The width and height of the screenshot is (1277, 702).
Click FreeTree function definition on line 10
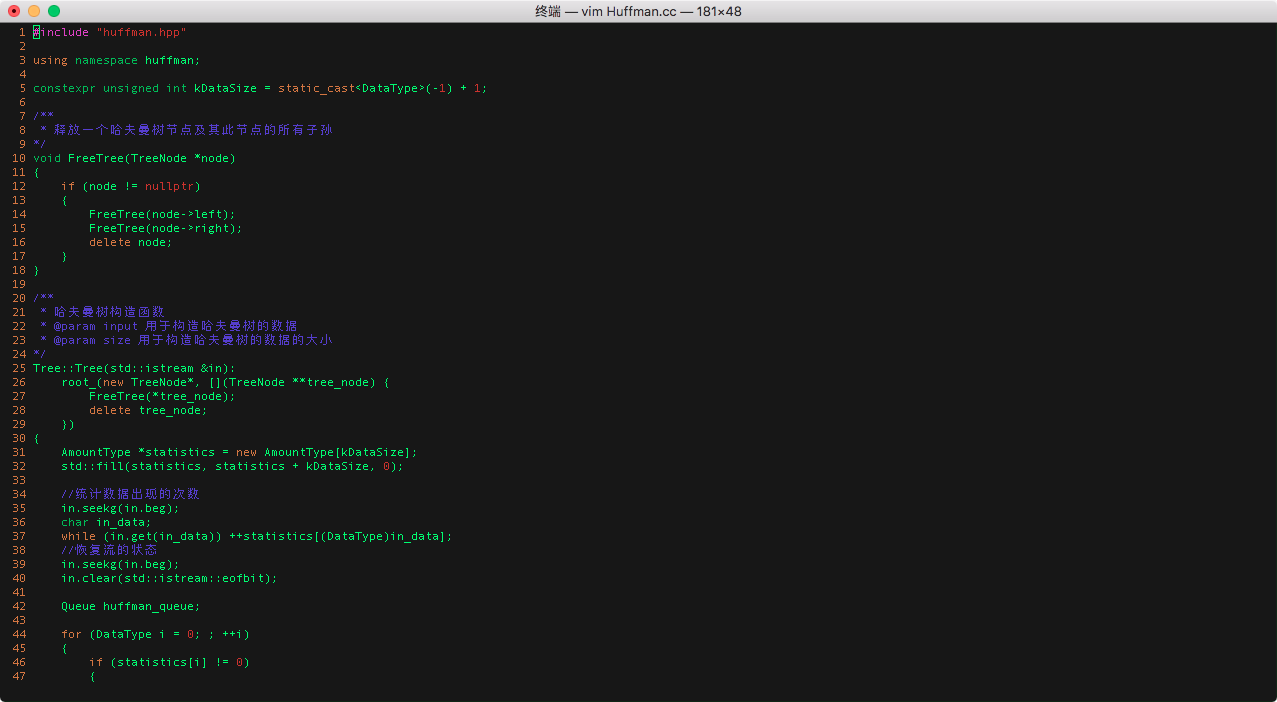95,158
